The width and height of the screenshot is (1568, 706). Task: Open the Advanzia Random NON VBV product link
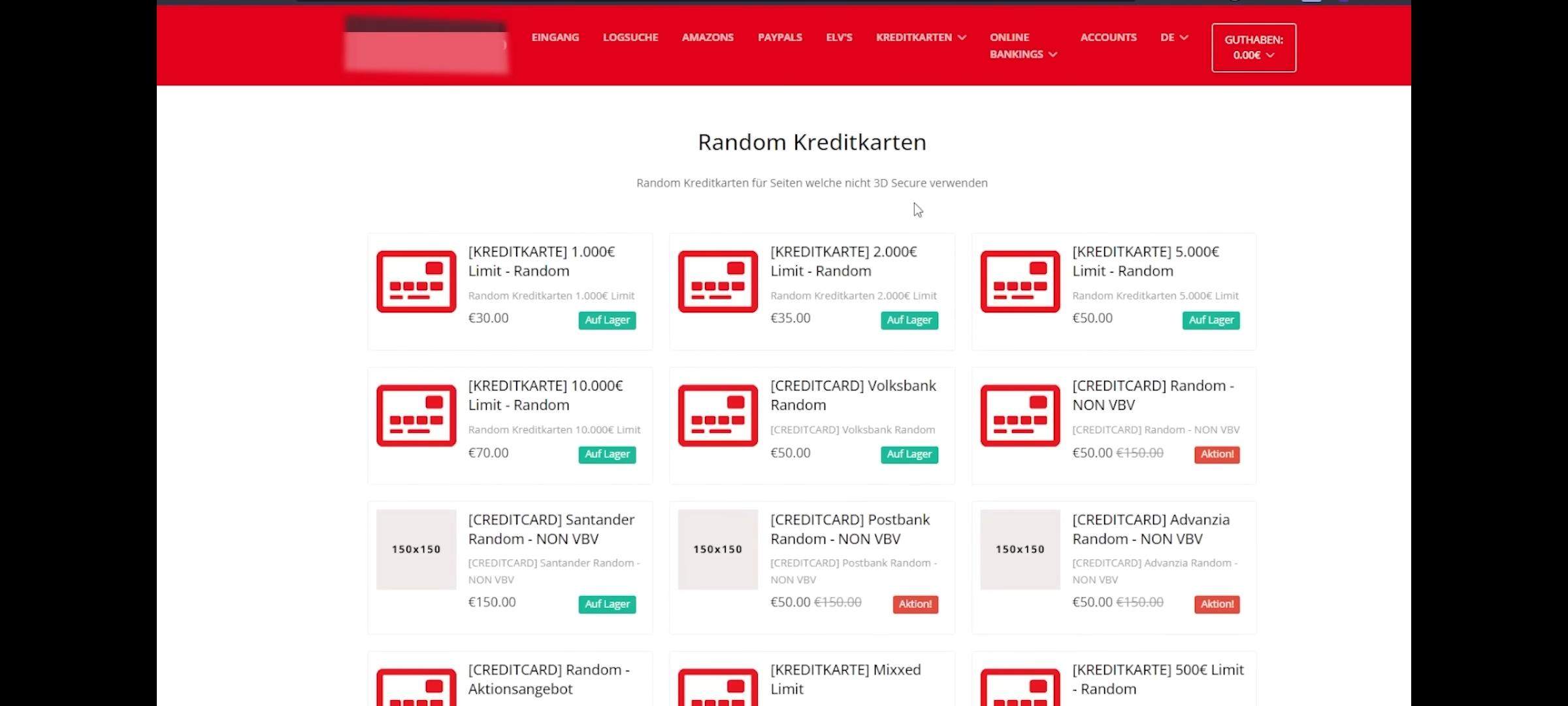tap(1151, 529)
